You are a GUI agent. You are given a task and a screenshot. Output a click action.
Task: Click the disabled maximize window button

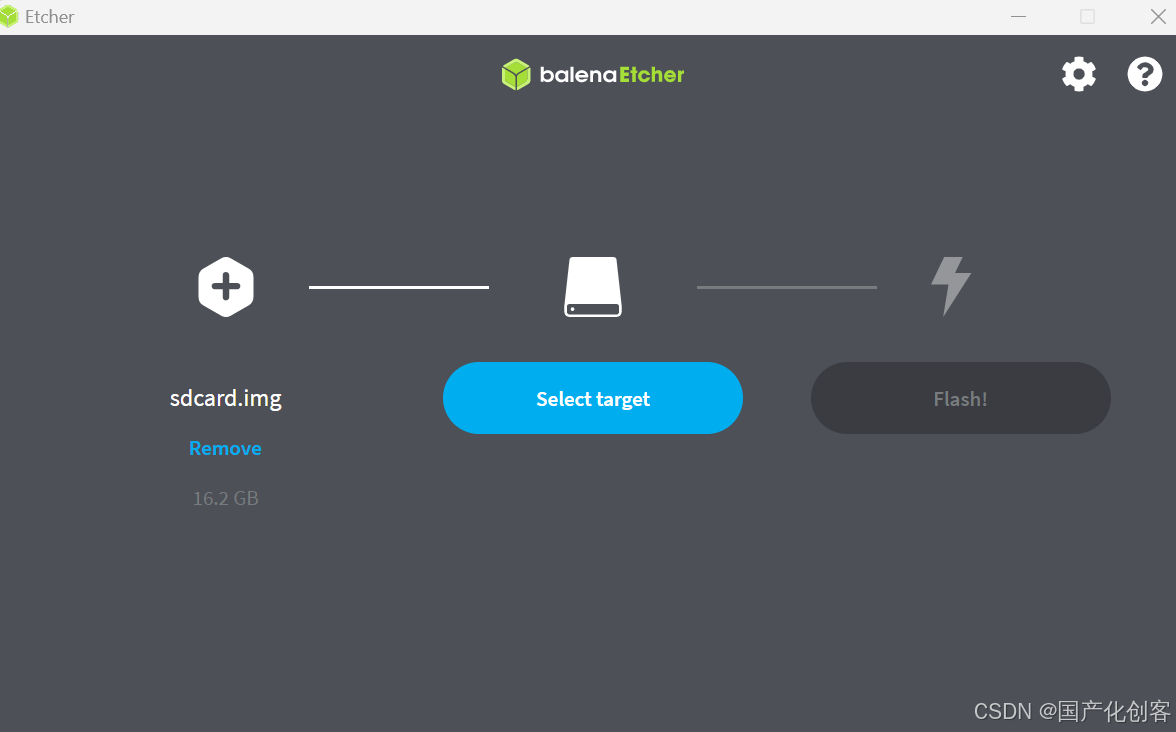pos(1087,16)
